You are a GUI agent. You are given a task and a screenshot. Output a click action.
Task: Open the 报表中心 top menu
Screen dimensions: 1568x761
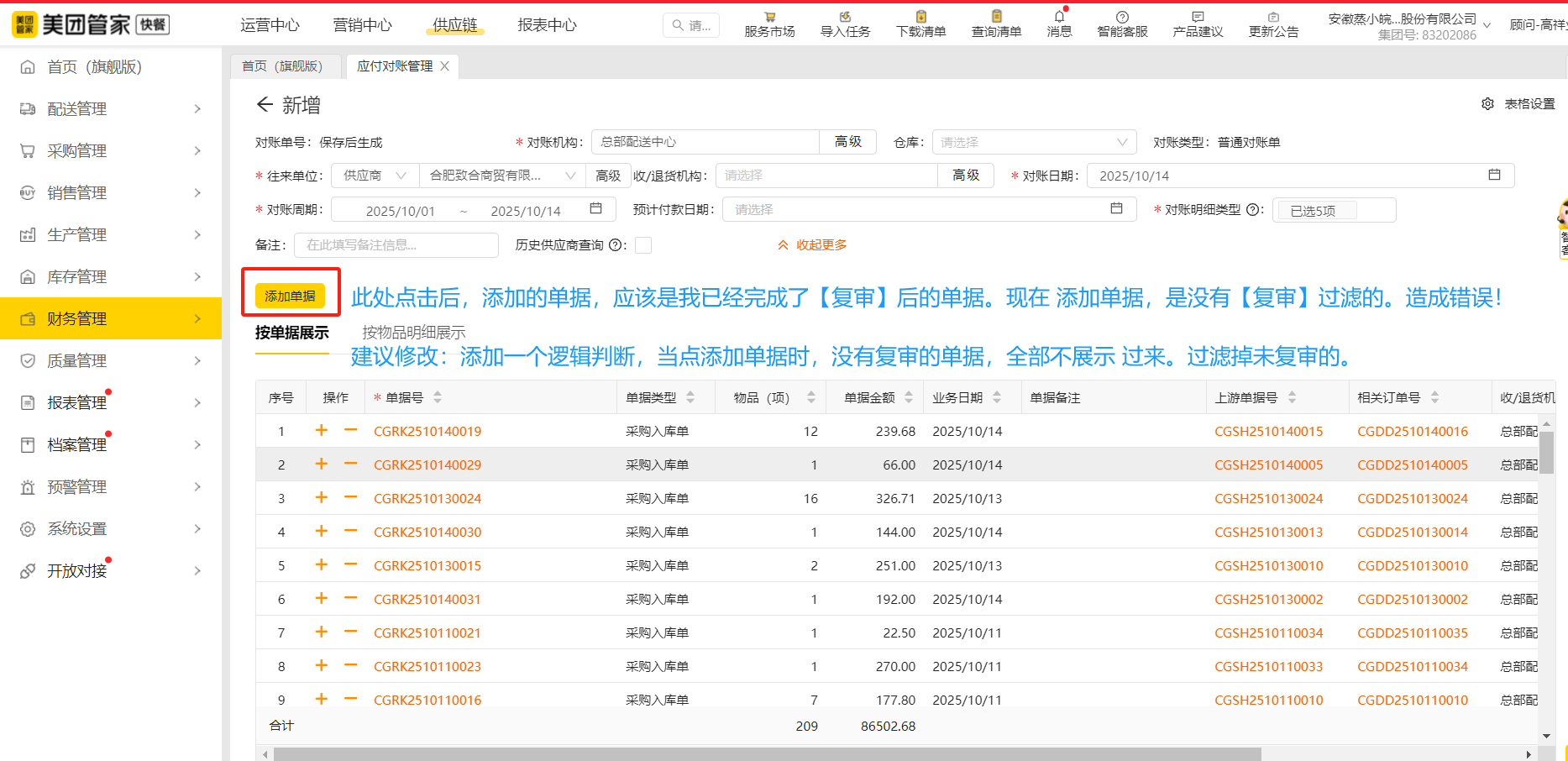(x=547, y=25)
